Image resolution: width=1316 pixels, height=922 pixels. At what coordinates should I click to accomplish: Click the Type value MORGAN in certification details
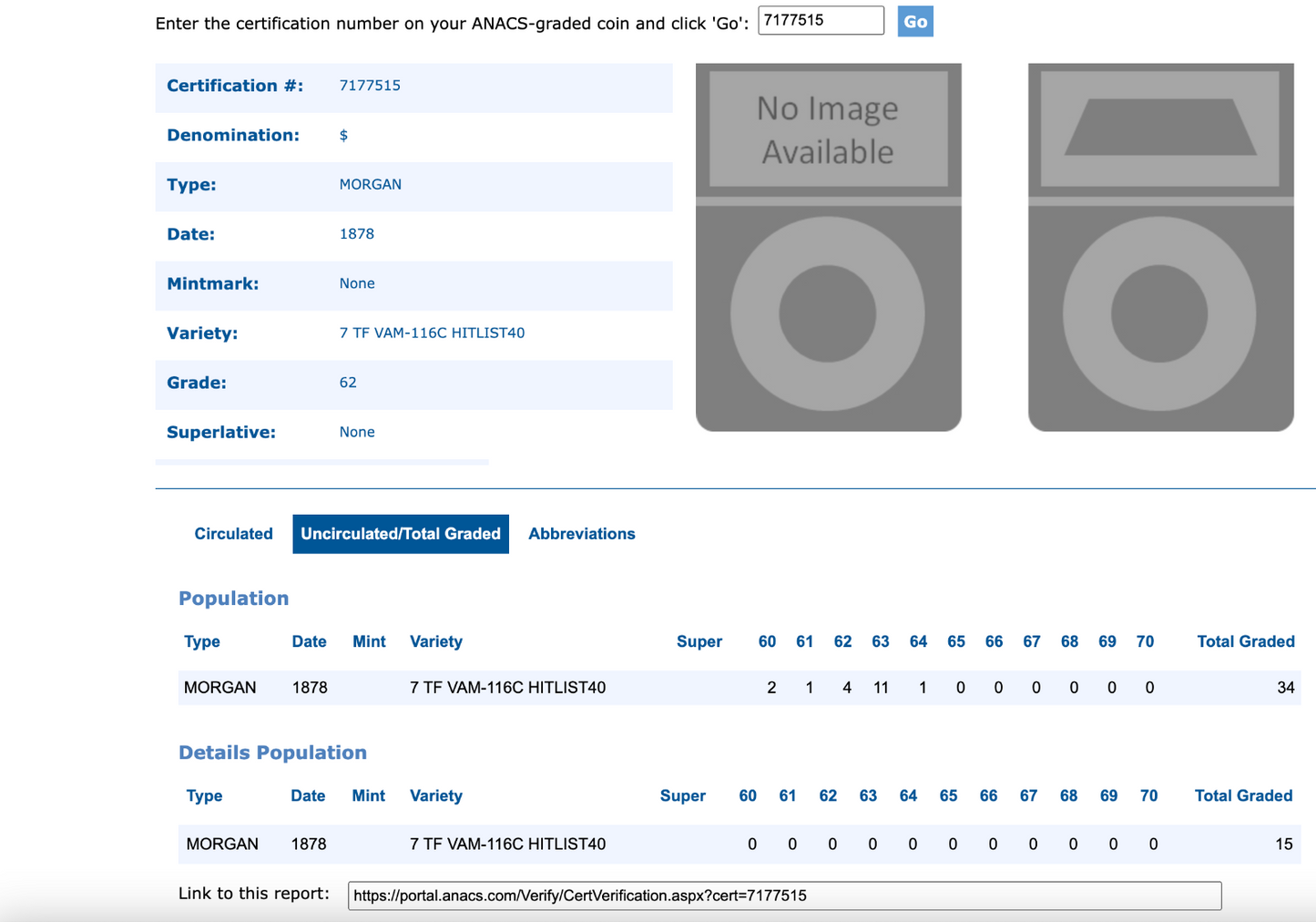click(370, 185)
